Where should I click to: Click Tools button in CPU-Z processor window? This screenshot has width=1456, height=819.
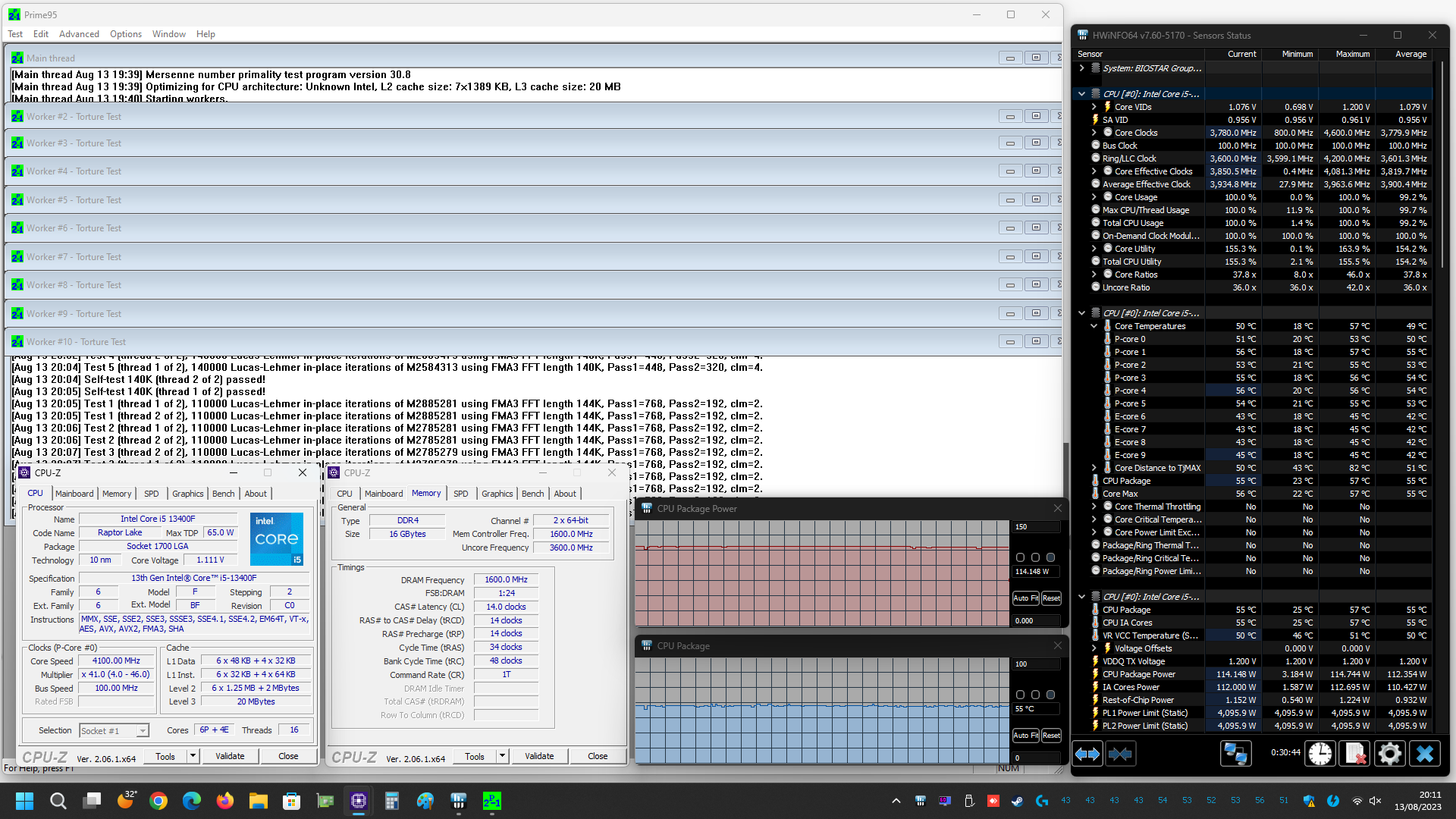165,756
